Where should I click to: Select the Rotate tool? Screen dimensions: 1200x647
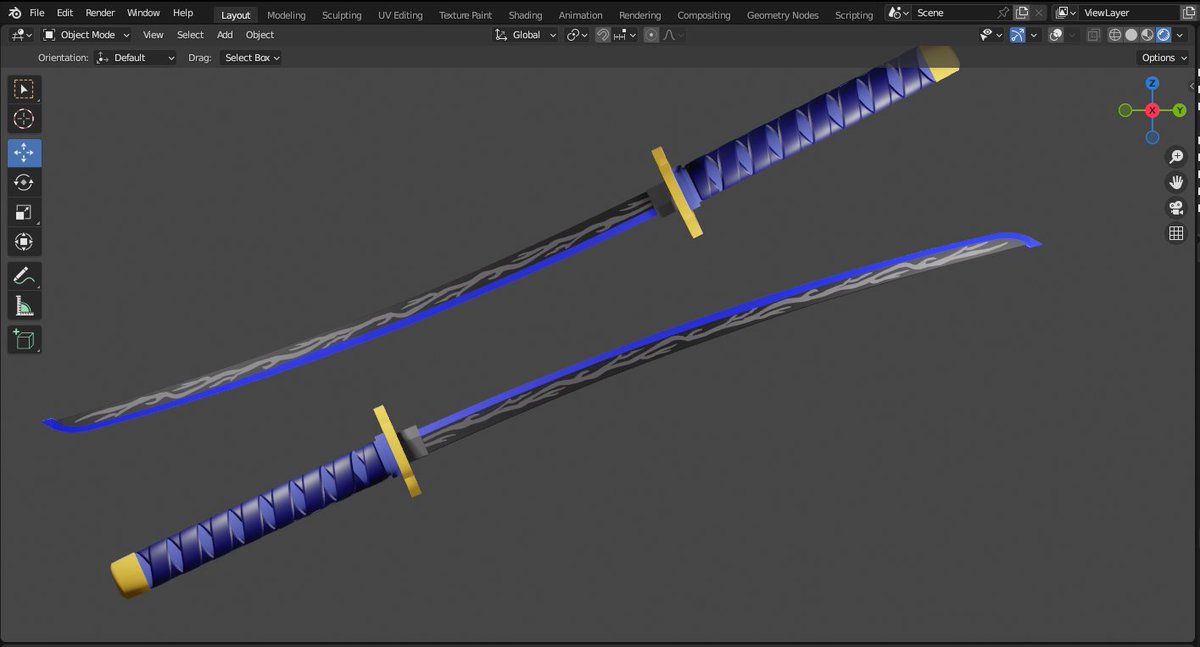[24, 182]
